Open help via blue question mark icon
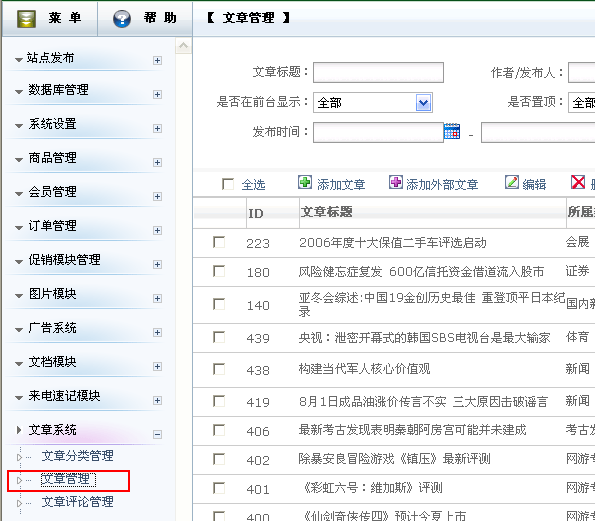595x521 pixels. 122,18
